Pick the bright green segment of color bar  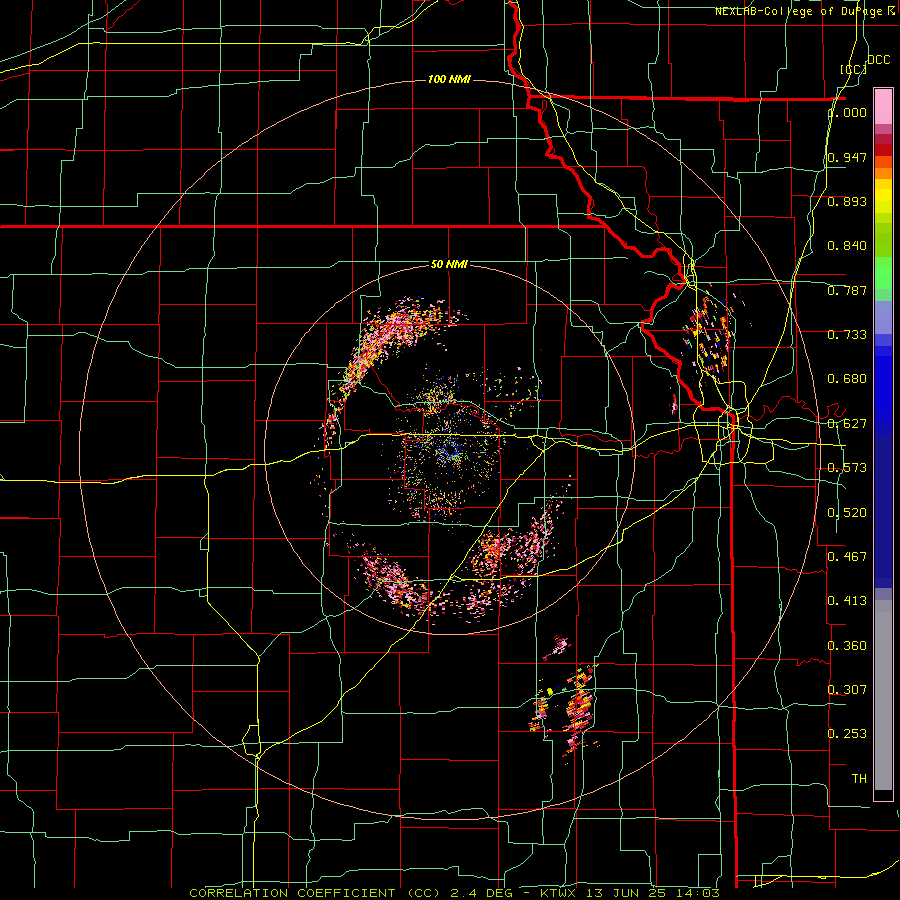click(x=883, y=273)
